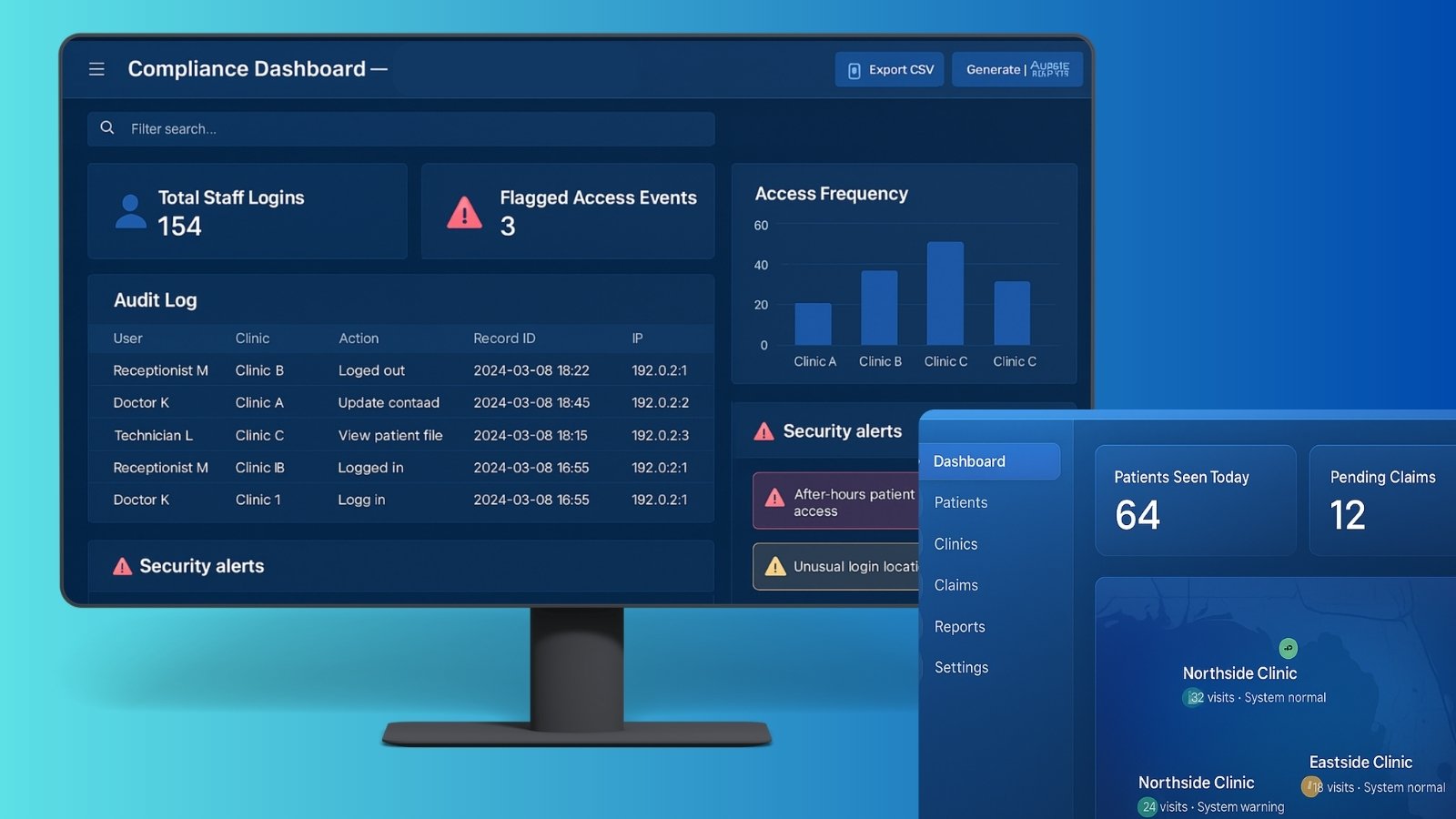Open Patients in the sidebar

(x=961, y=502)
